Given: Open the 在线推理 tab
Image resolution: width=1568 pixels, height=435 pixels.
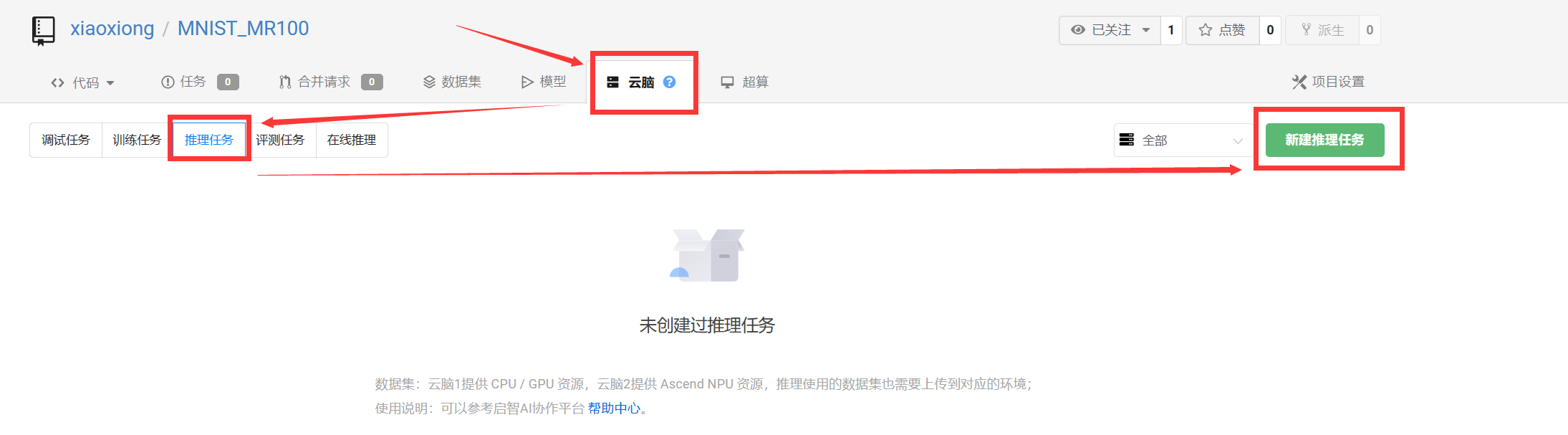Looking at the screenshot, I should [352, 140].
